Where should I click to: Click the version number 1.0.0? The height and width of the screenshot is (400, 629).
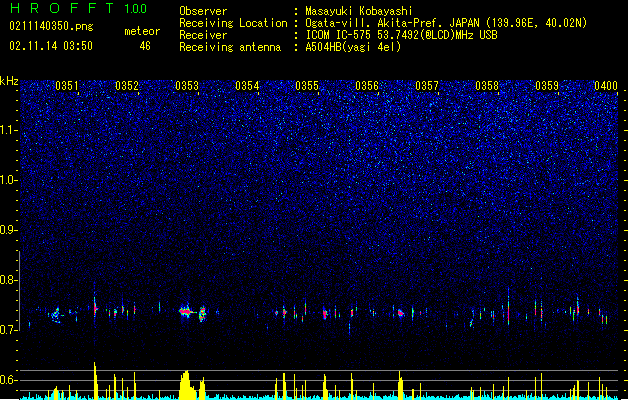[x=136, y=9]
